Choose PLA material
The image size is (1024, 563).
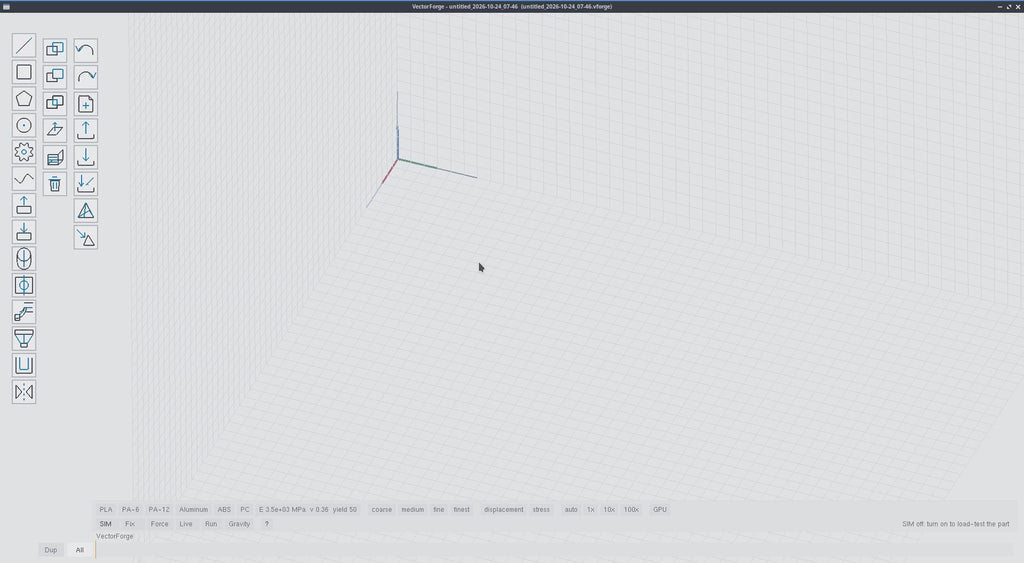tap(106, 509)
